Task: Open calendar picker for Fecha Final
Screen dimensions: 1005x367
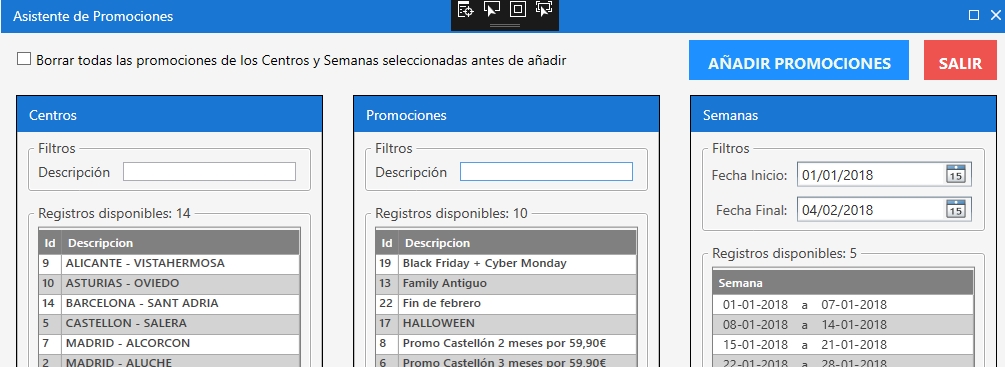Action: pos(956,209)
